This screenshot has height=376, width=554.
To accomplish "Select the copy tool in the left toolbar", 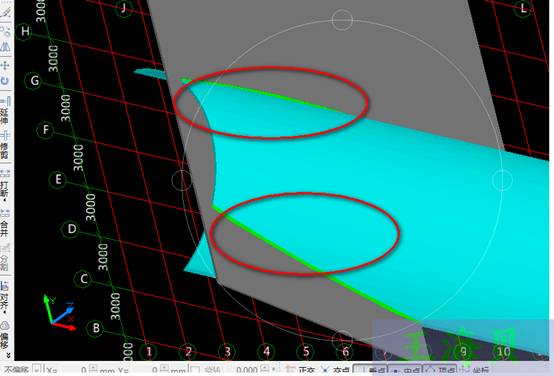I will (5, 31).
